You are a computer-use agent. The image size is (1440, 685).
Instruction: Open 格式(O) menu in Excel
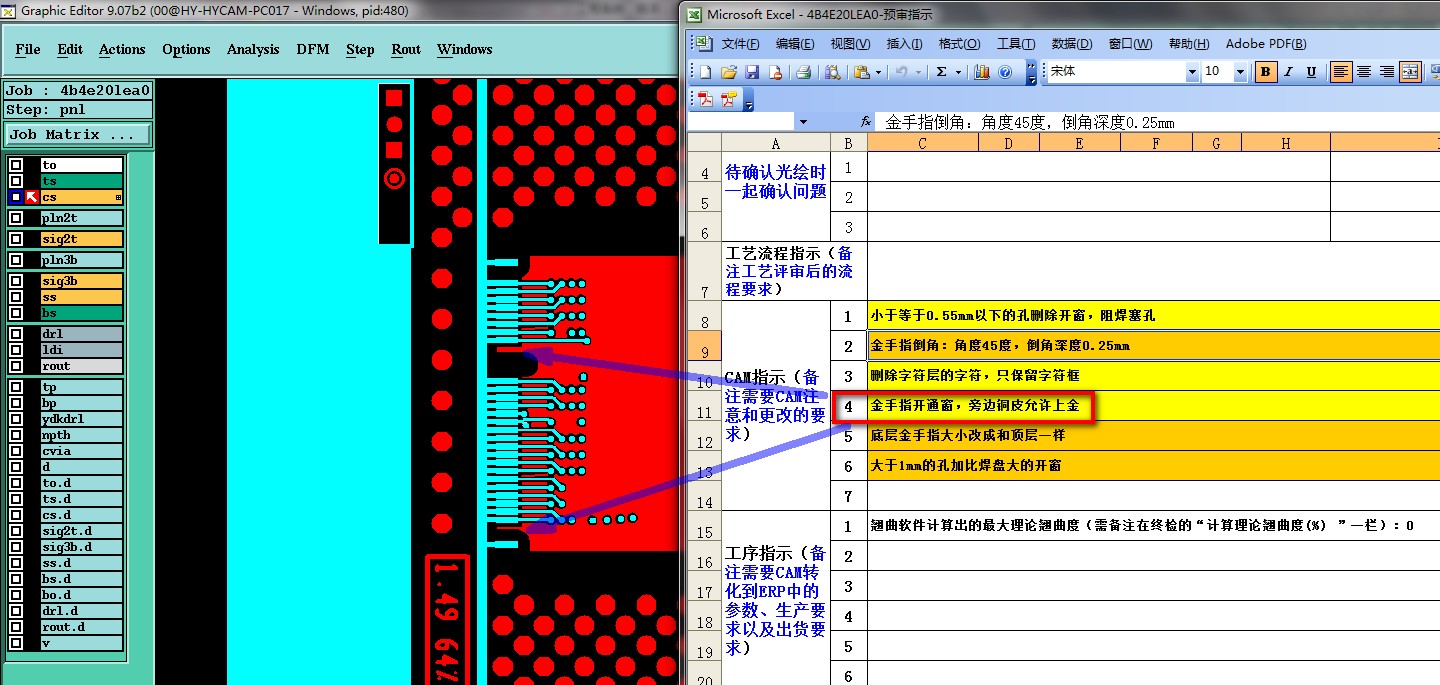tap(959, 44)
